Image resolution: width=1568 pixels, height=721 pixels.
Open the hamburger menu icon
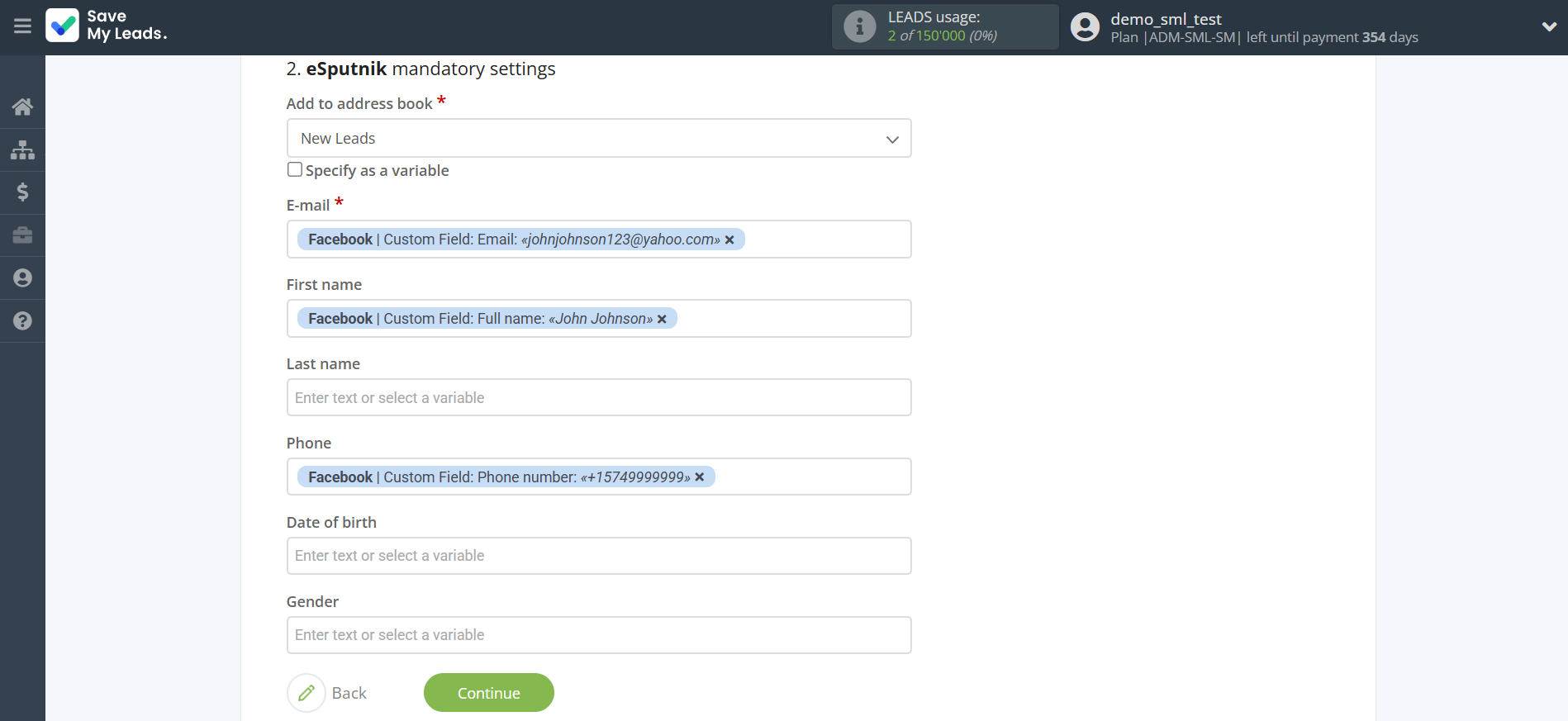22,26
